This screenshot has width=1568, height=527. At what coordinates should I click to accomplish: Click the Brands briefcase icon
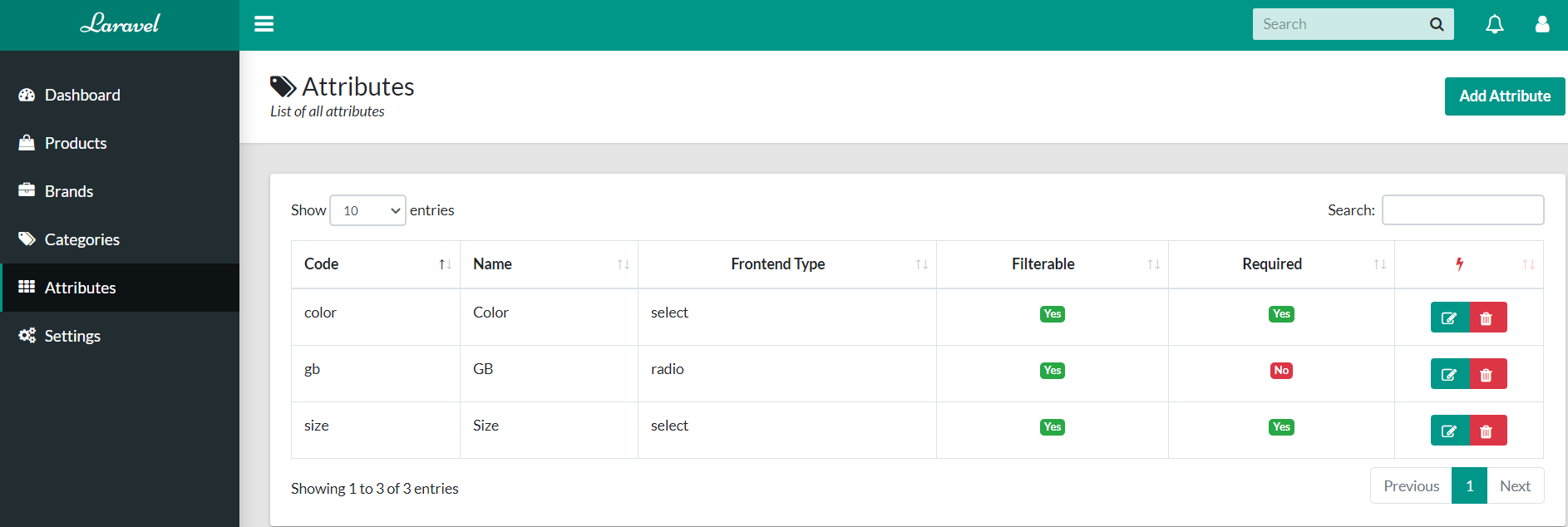click(x=27, y=190)
